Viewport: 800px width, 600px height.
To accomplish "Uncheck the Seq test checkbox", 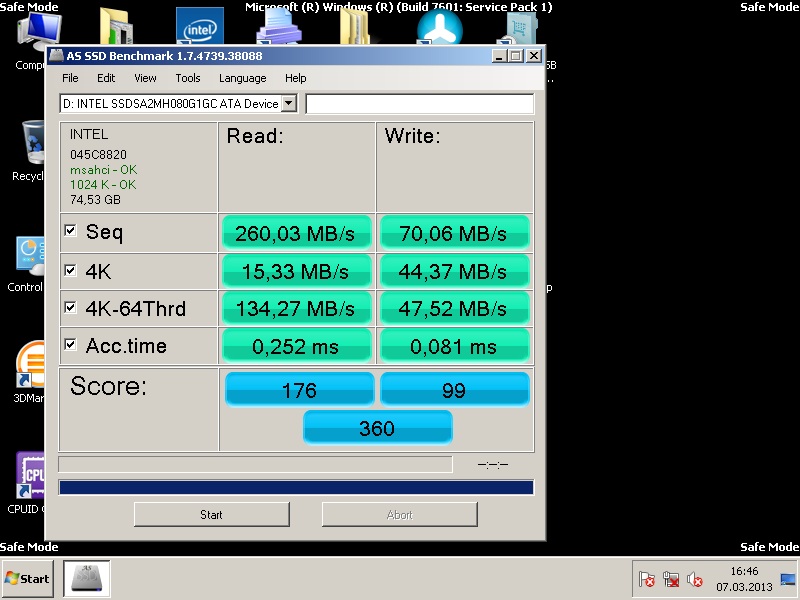I will tap(70, 231).
